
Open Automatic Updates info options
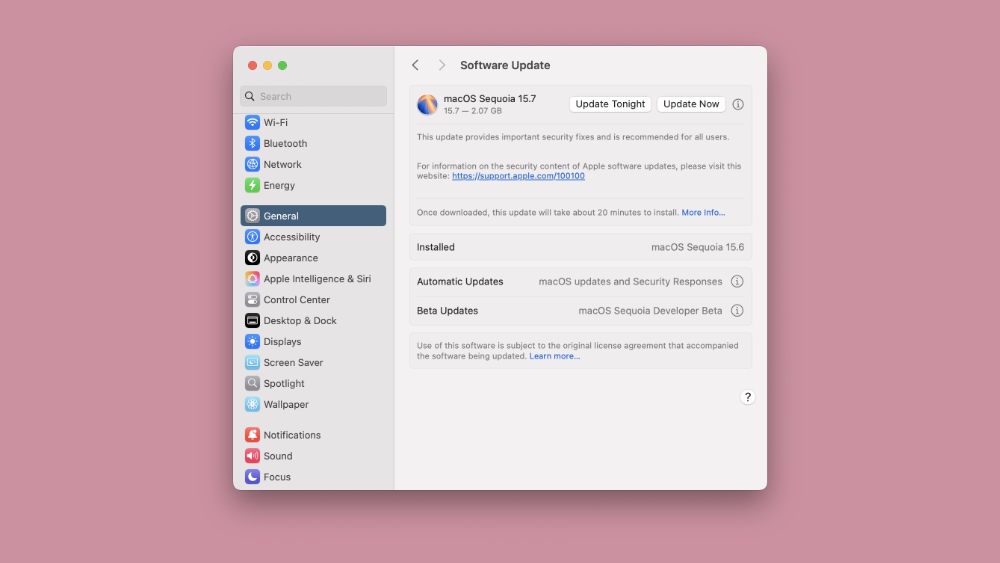[x=737, y=282]
